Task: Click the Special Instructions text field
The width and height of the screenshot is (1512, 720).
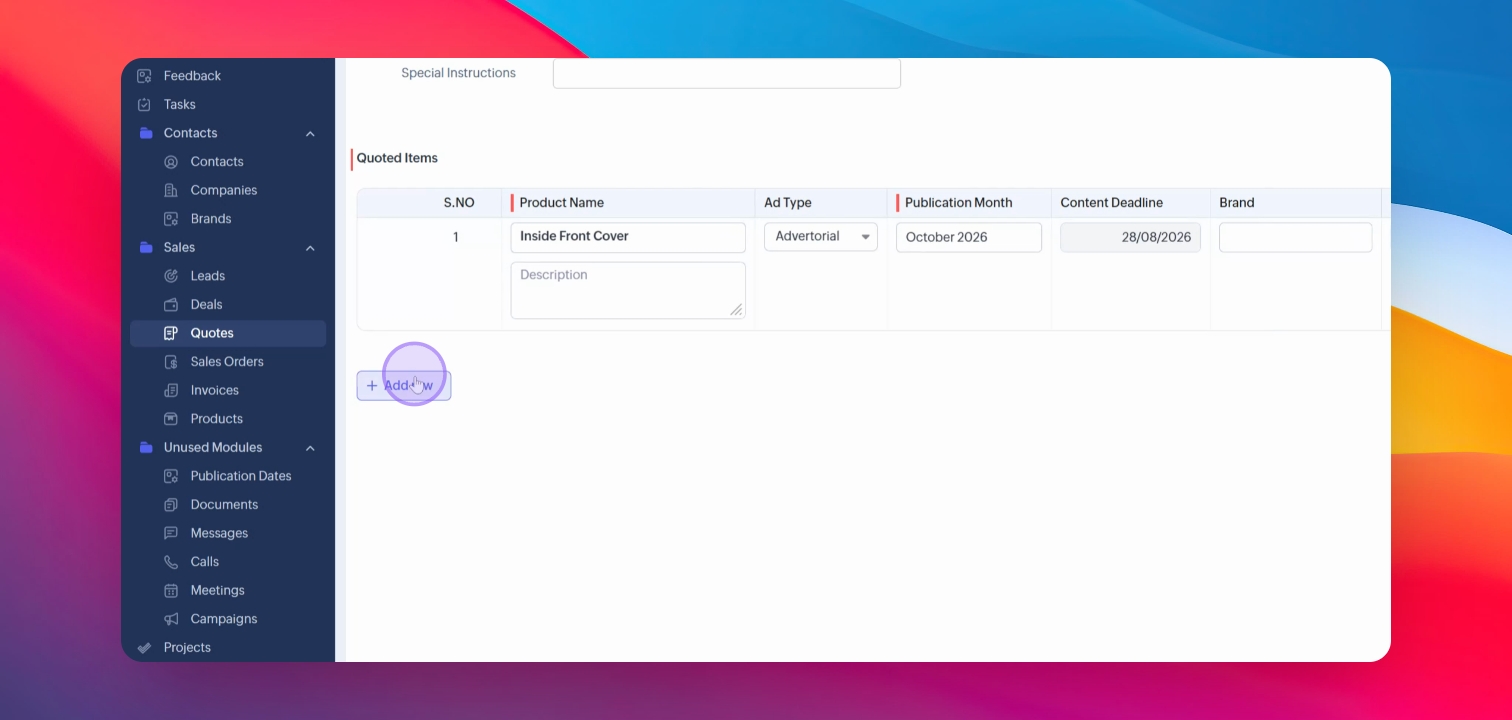Action: click(x=727, y=73)
